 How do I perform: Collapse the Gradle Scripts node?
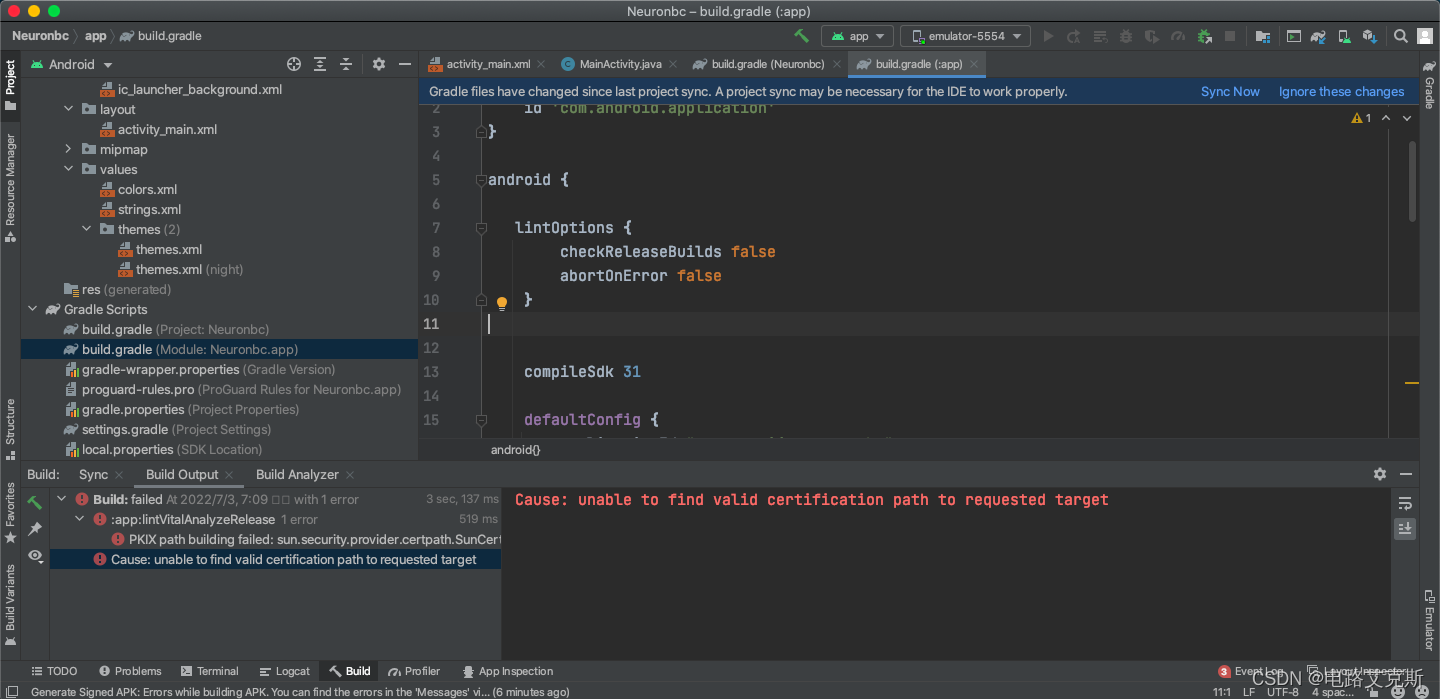click(x=33, y=309)
